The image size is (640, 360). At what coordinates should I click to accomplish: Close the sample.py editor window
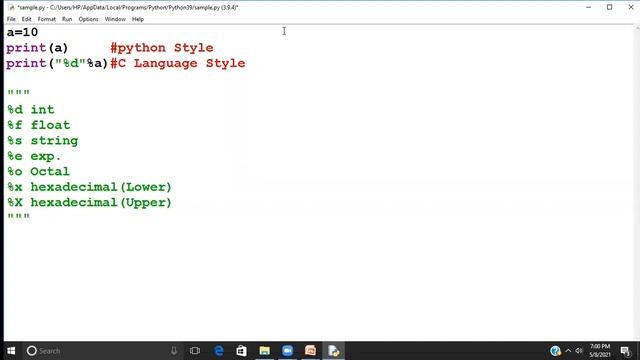tap(631, 7)
